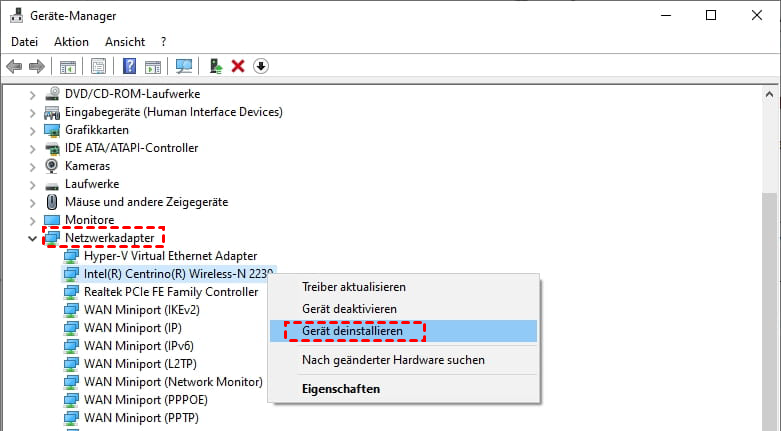Select Hyper-V Virtual Ethernet Adapter text
Screen dimensions: 781x431
tap(170, 256)
